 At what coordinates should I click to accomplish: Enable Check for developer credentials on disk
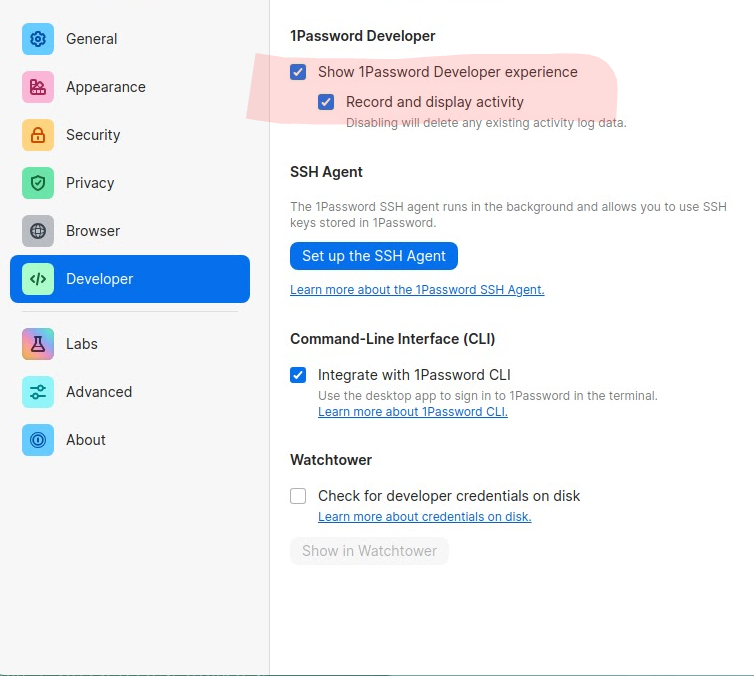pyautogui.click(x=298, y=496)
